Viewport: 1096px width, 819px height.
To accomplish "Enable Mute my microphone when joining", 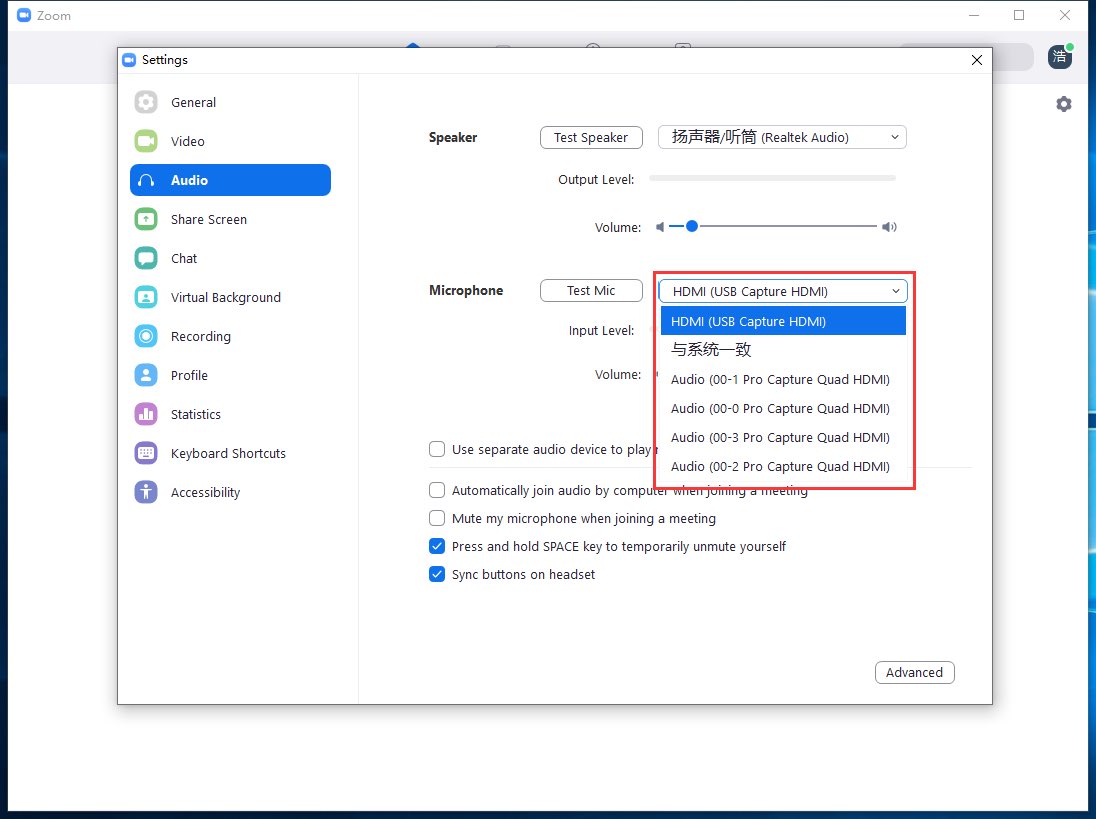I will (x=437, y=519).
